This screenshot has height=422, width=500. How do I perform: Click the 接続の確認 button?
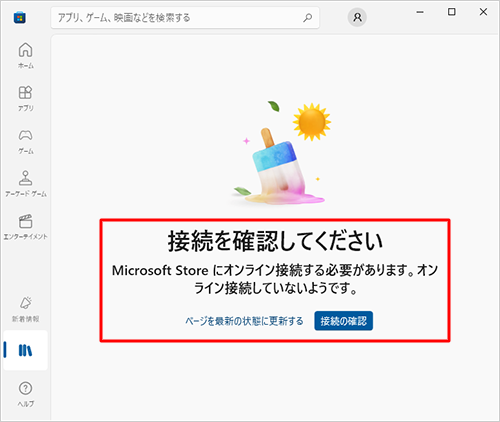point(343,321)
